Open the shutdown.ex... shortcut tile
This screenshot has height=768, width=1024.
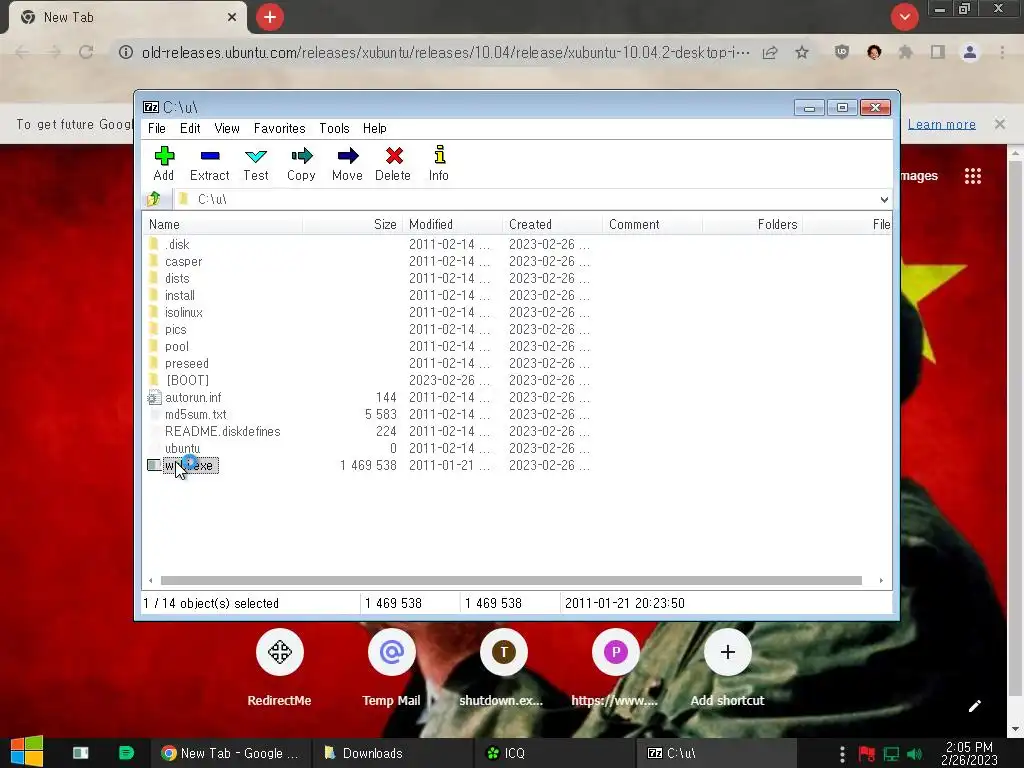504,668
